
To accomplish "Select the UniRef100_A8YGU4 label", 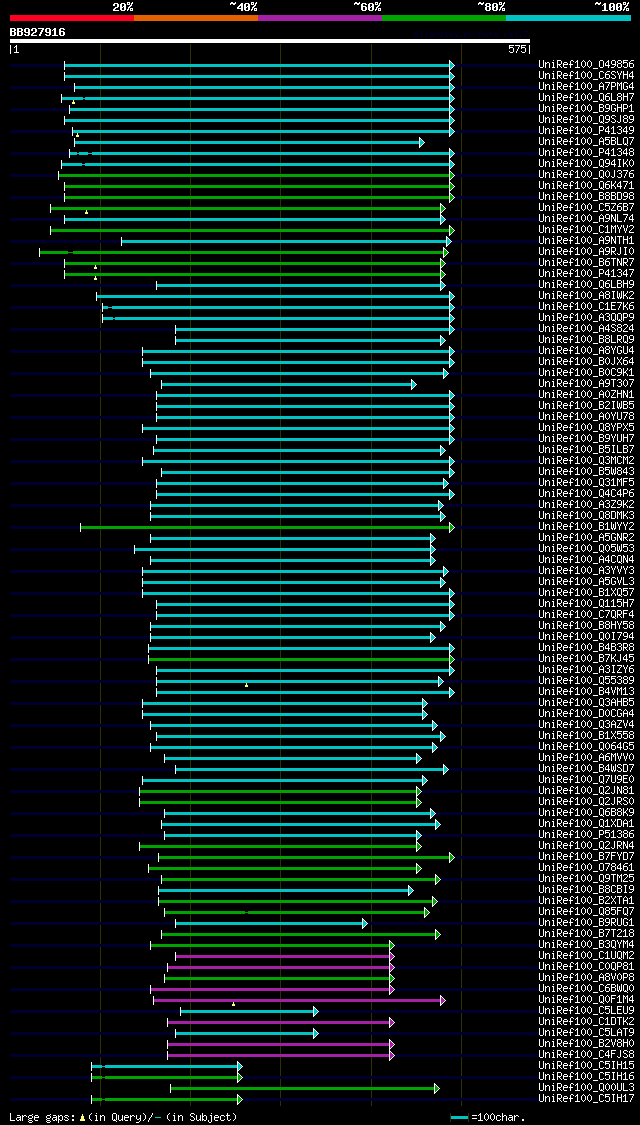I will [586, 351].
